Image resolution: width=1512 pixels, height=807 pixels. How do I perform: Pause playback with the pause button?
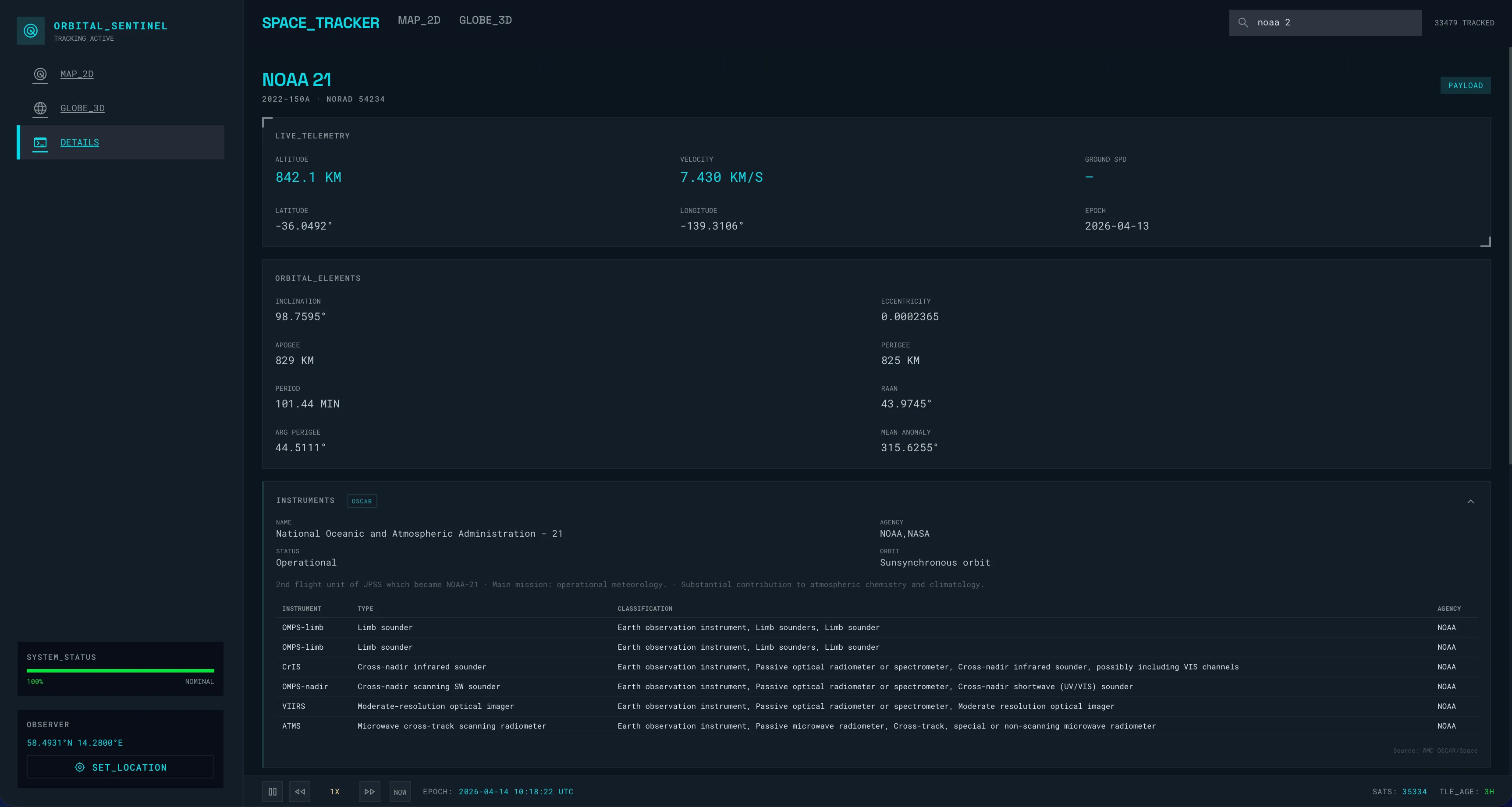click(x=272, y=792)
